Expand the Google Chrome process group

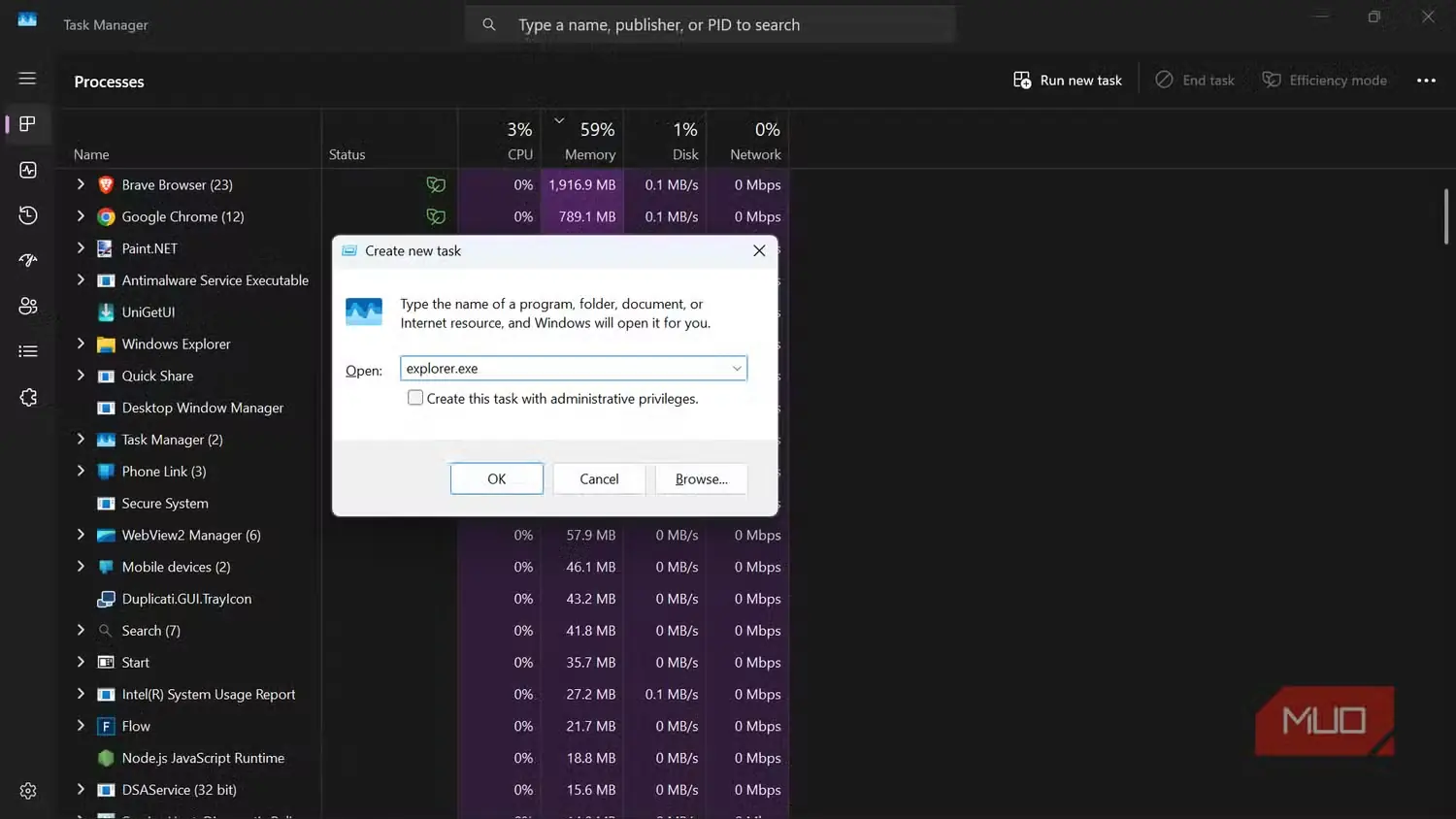(x=81, y=216)
